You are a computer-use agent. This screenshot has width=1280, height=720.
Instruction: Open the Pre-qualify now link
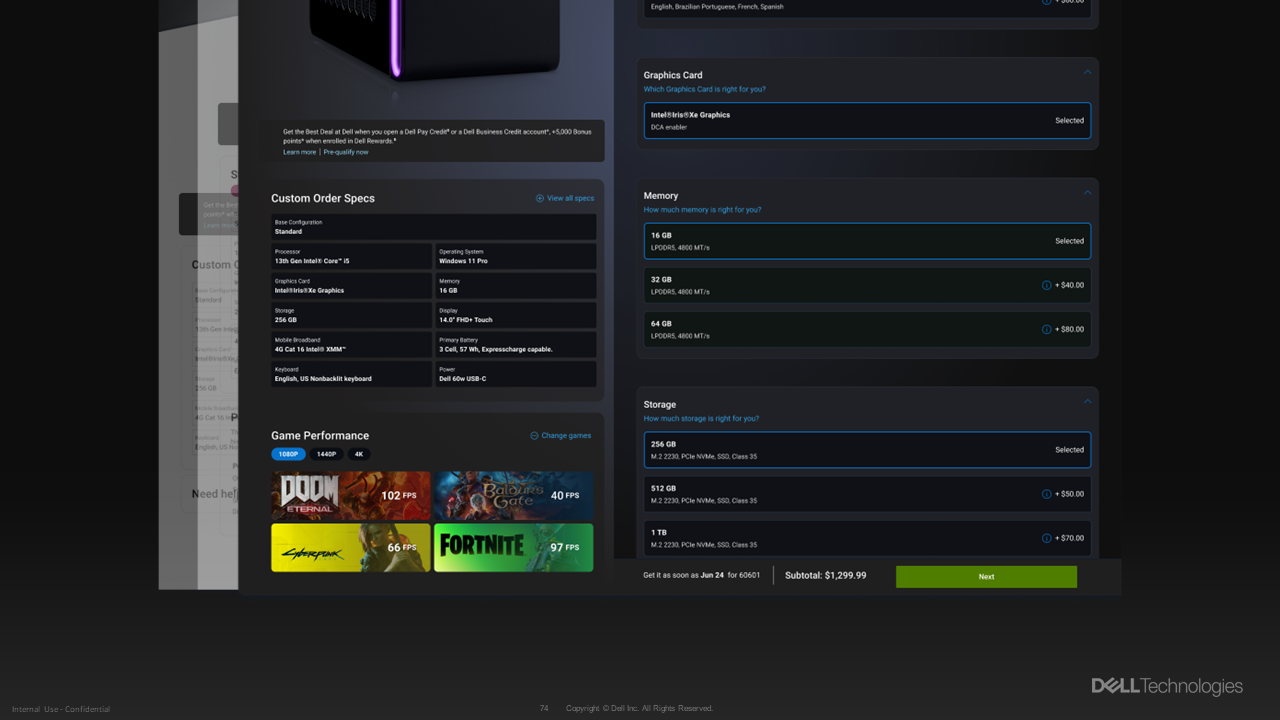(345, 152)
